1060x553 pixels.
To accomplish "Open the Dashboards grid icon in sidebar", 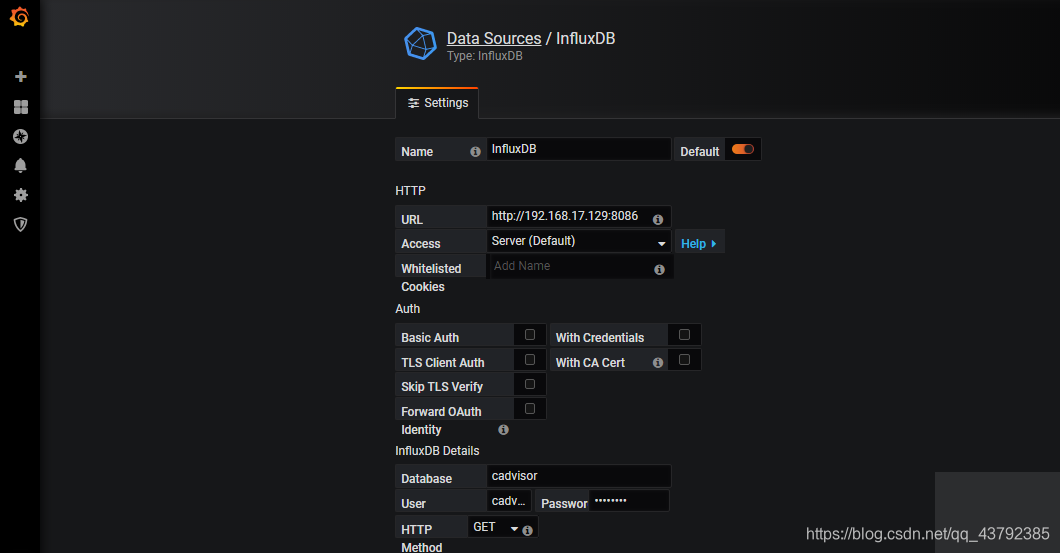I will [21, 107].
